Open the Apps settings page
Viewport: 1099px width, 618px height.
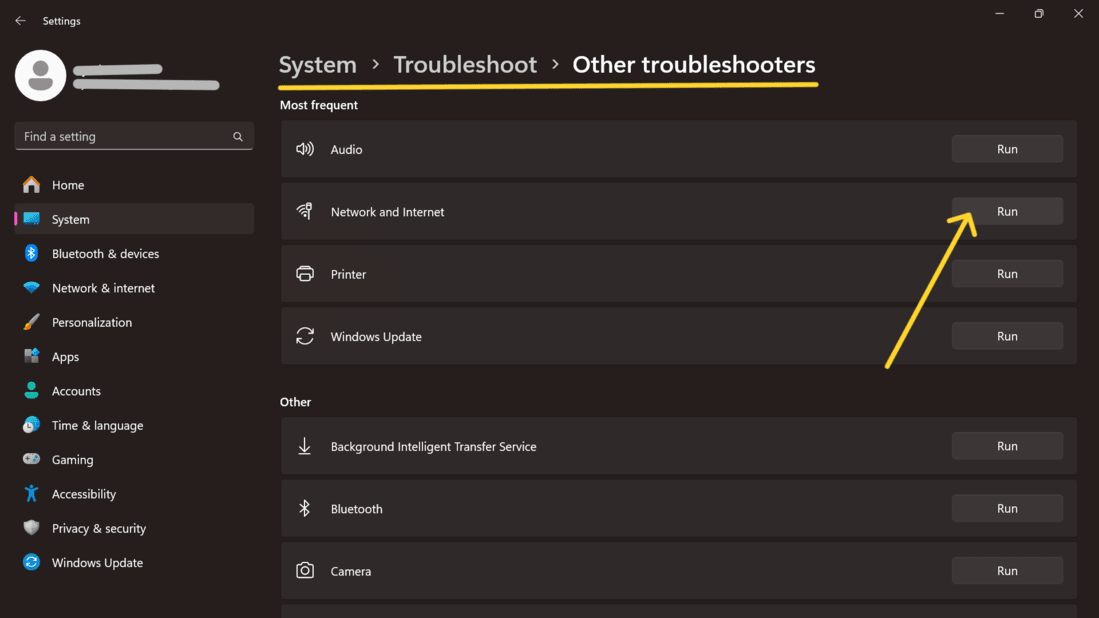134,357
